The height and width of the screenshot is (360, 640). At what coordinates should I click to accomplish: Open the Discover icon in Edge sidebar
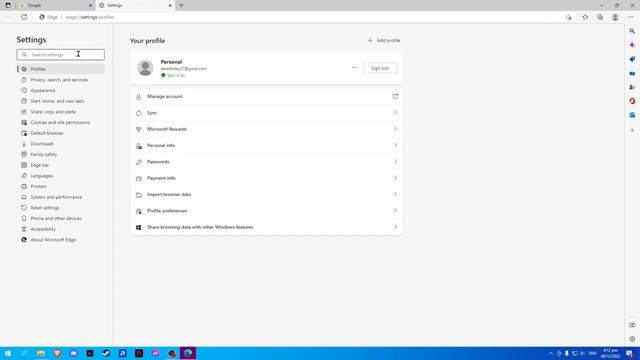632,45
